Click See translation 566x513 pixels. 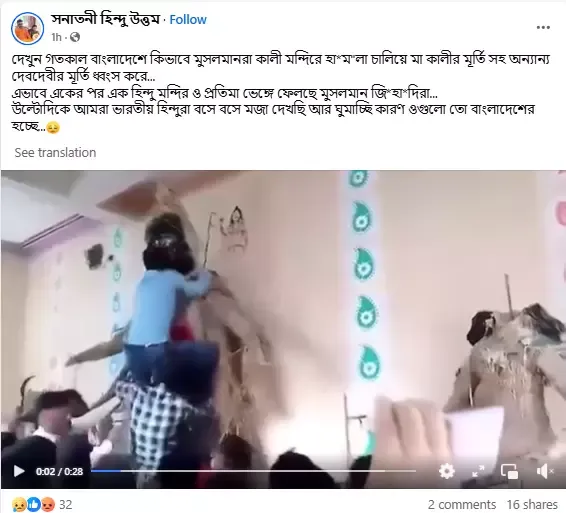coord(55,152)
